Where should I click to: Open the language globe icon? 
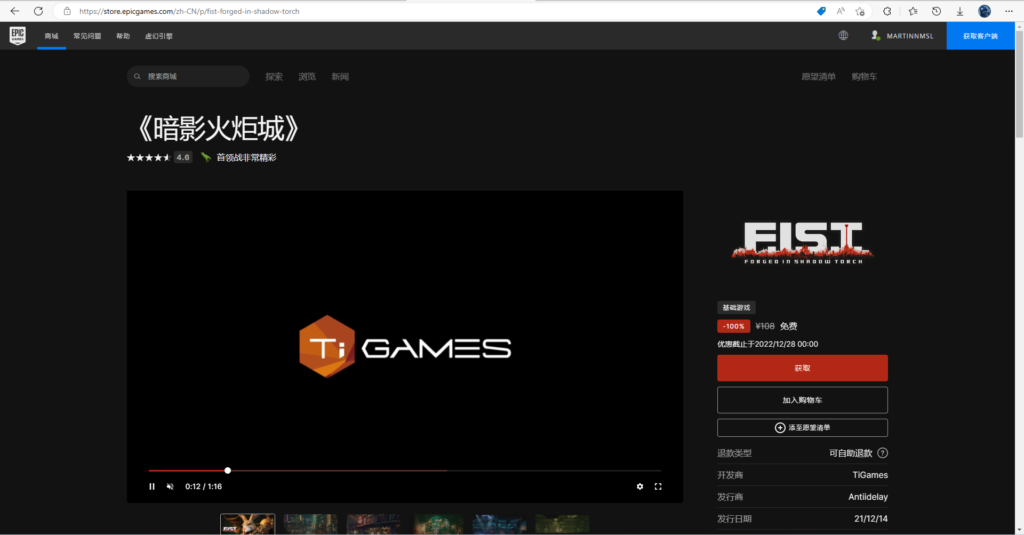(x=843, y=35)
